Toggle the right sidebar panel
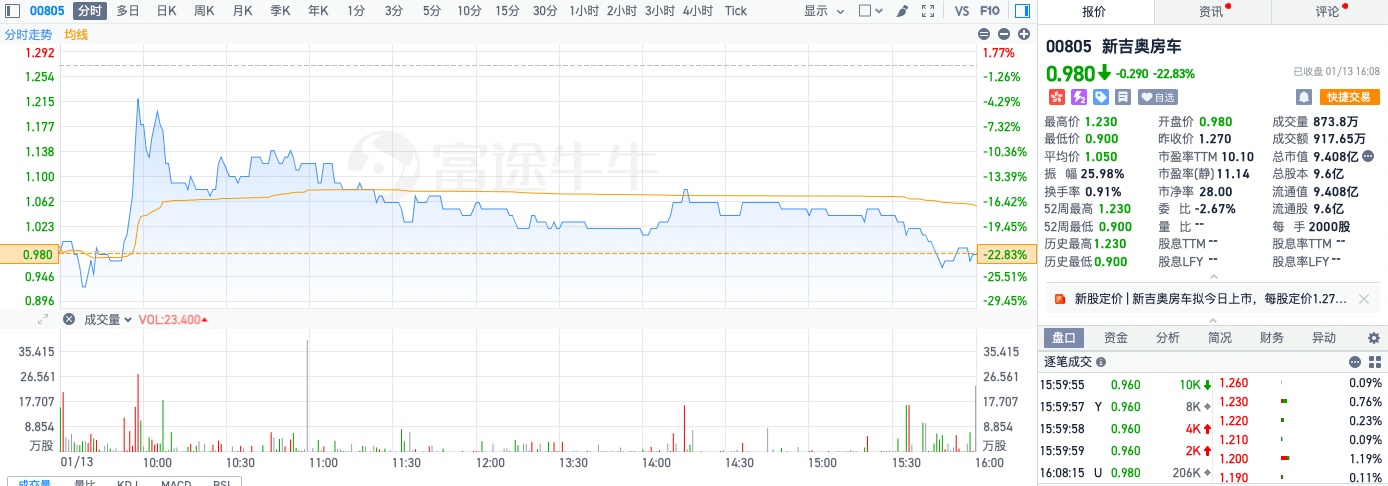Image resolution: width=1388 pixels, height=486 pixels. (1021, 11)
